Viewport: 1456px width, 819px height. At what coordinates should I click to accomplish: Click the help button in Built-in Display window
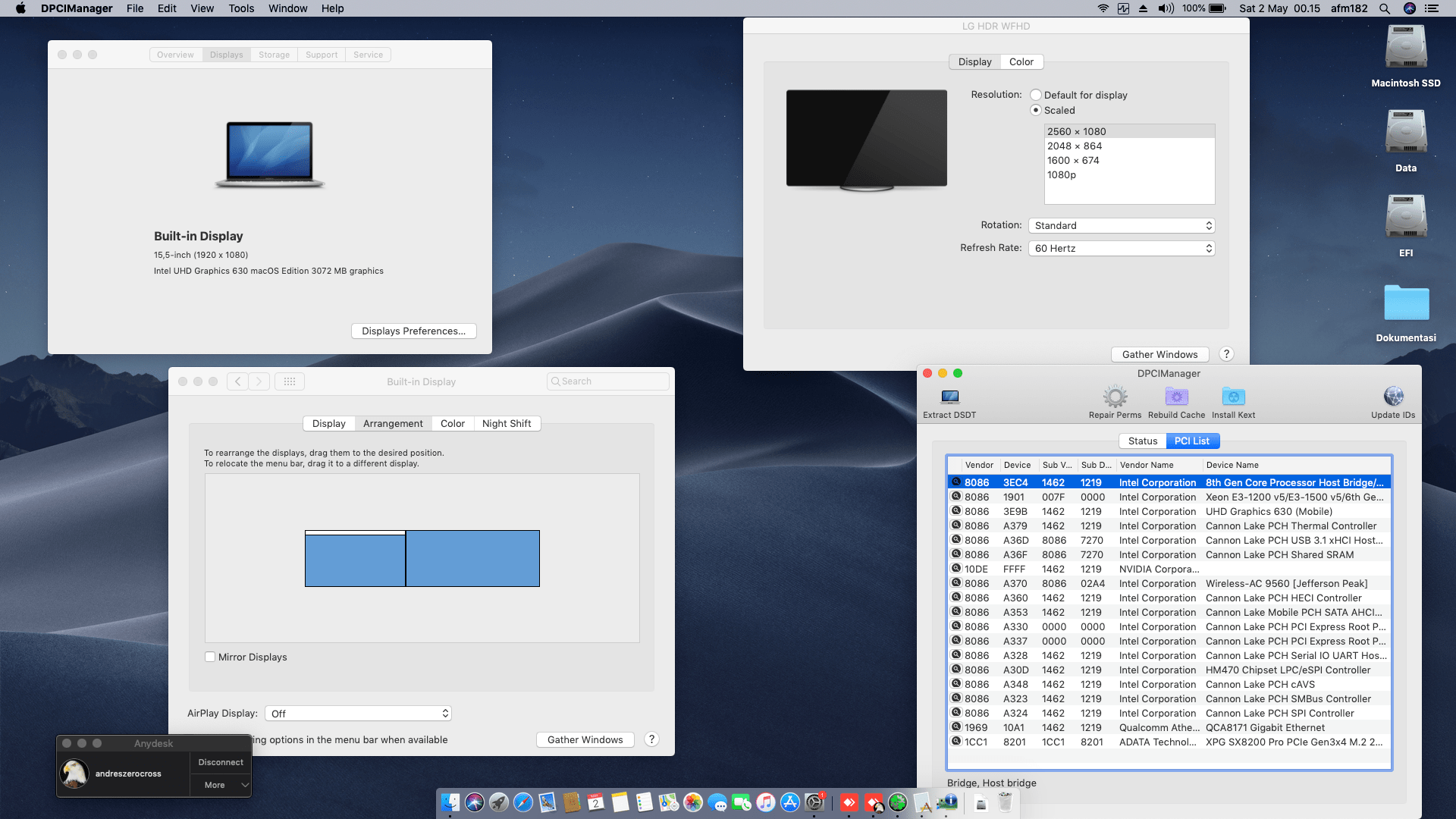pyautogui.click(x=651, y=739)
